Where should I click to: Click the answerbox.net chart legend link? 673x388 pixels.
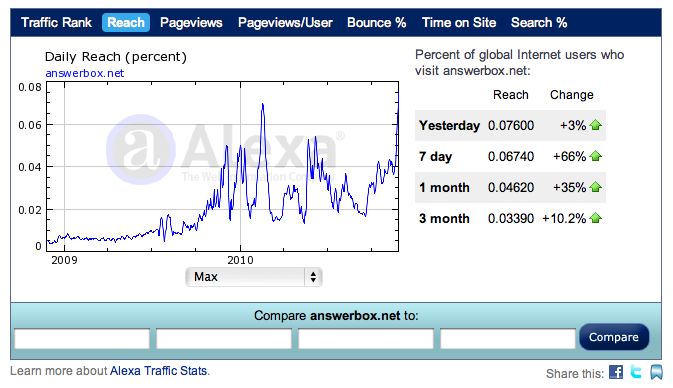85,73
